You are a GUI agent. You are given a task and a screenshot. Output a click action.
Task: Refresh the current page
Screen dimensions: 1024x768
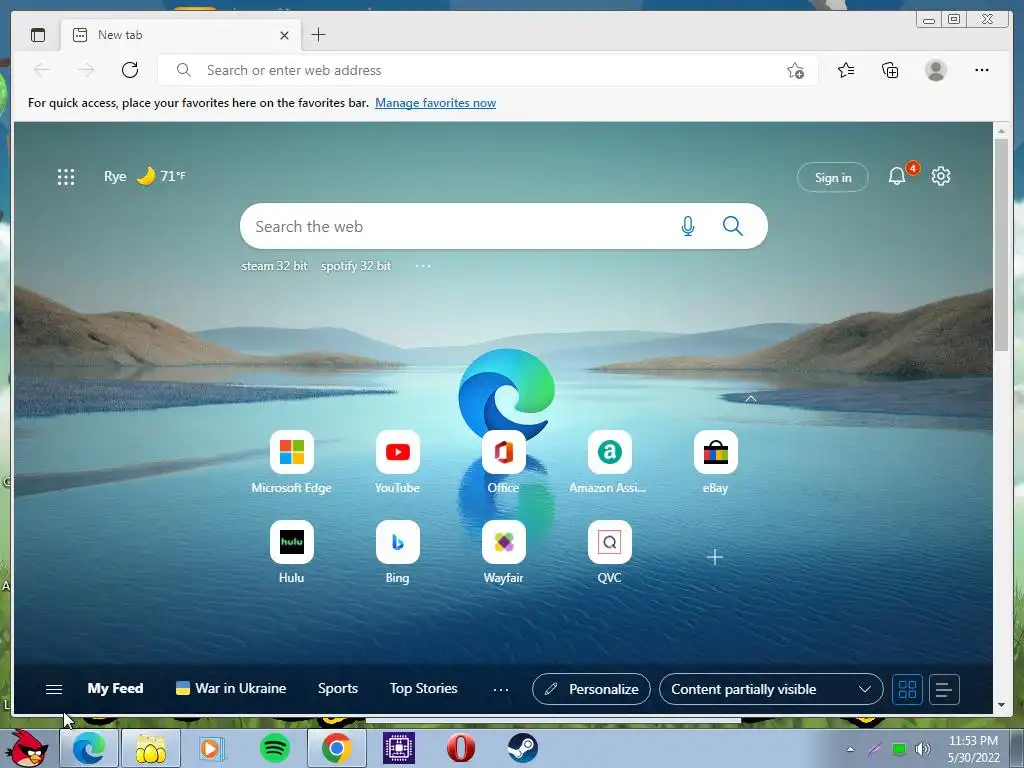[130, 70]
